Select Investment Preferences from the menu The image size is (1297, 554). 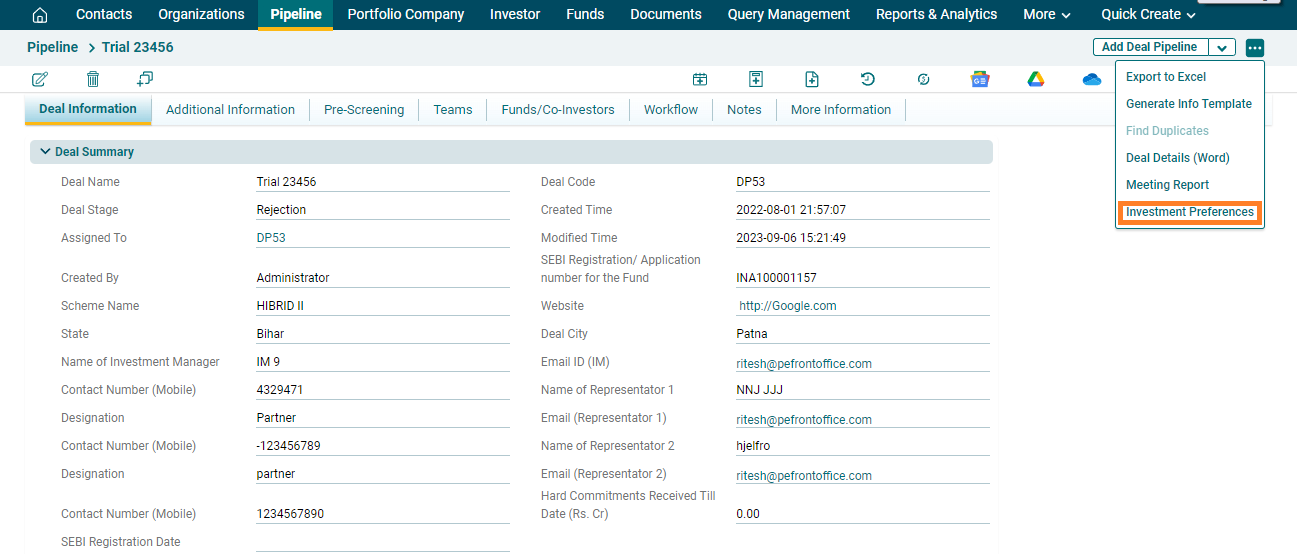[x=1189, y=212]
